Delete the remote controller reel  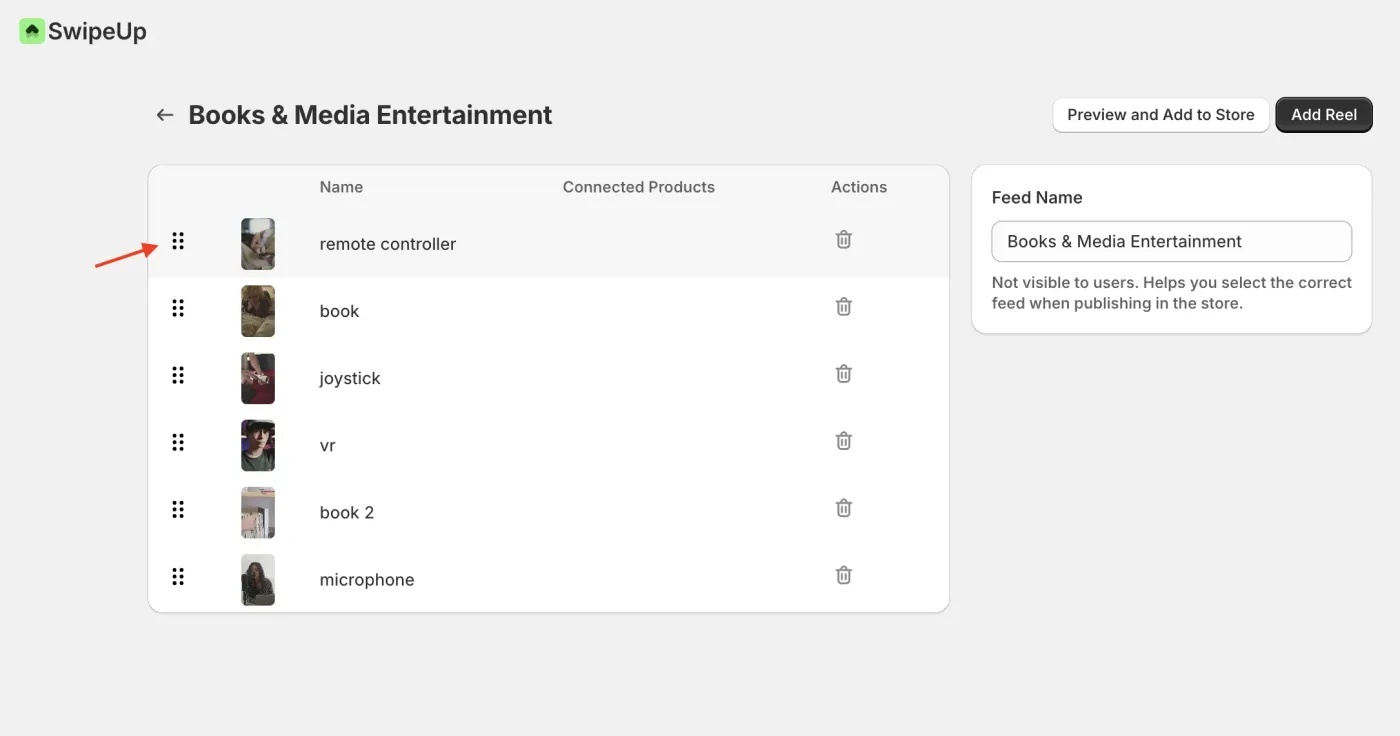844,240
